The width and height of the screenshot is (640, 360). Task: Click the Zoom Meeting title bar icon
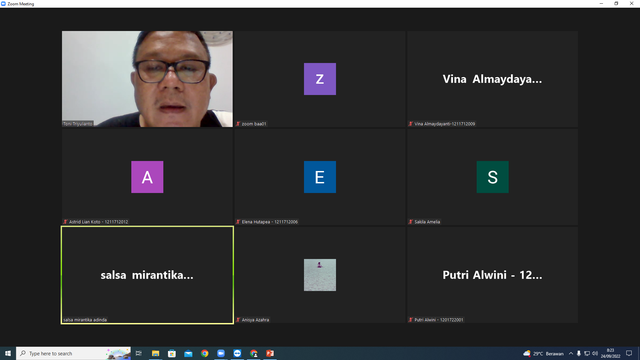[x=3, y=4]
